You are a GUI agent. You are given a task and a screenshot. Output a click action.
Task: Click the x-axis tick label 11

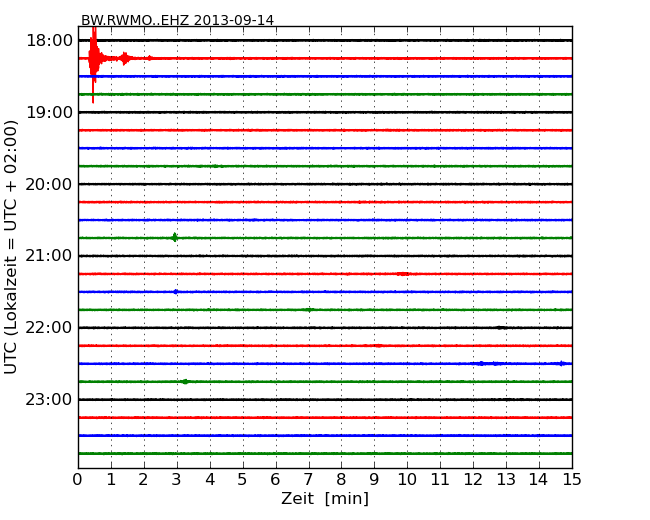coord(440,480)
